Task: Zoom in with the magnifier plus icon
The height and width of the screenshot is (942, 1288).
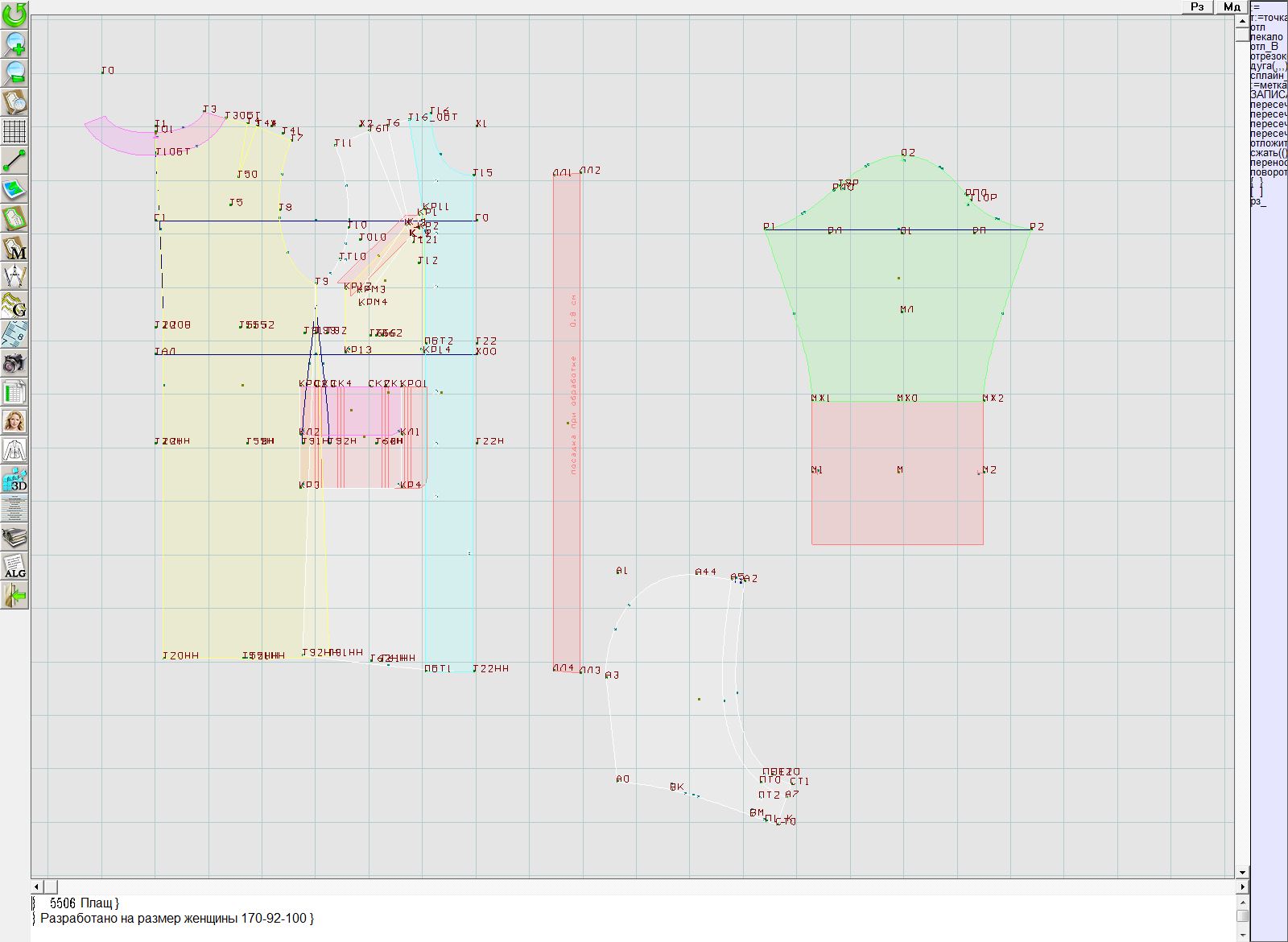Action: pyautogui.click(x=14, y=43)
